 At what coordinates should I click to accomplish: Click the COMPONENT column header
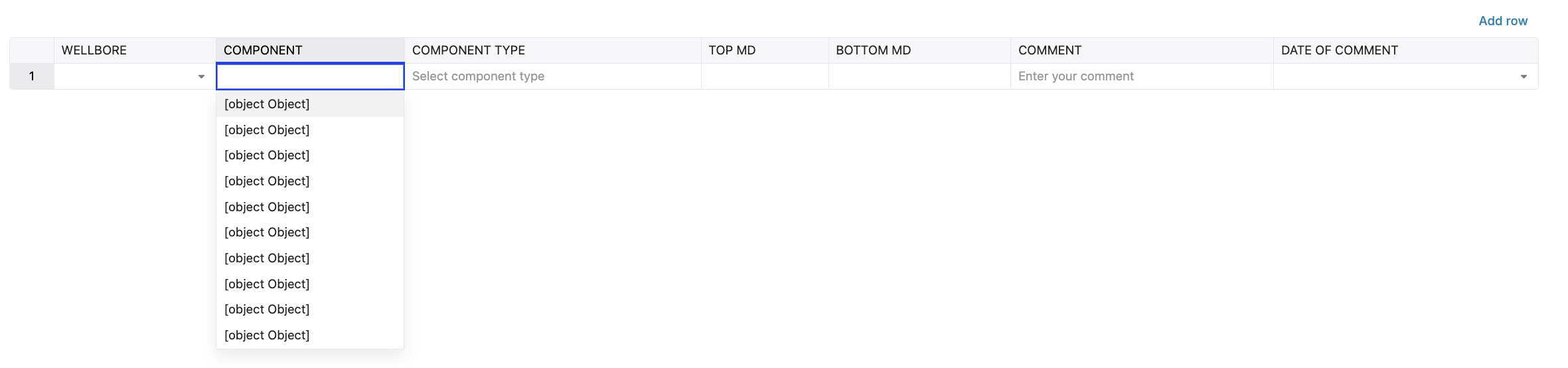(x=263, y=50)
